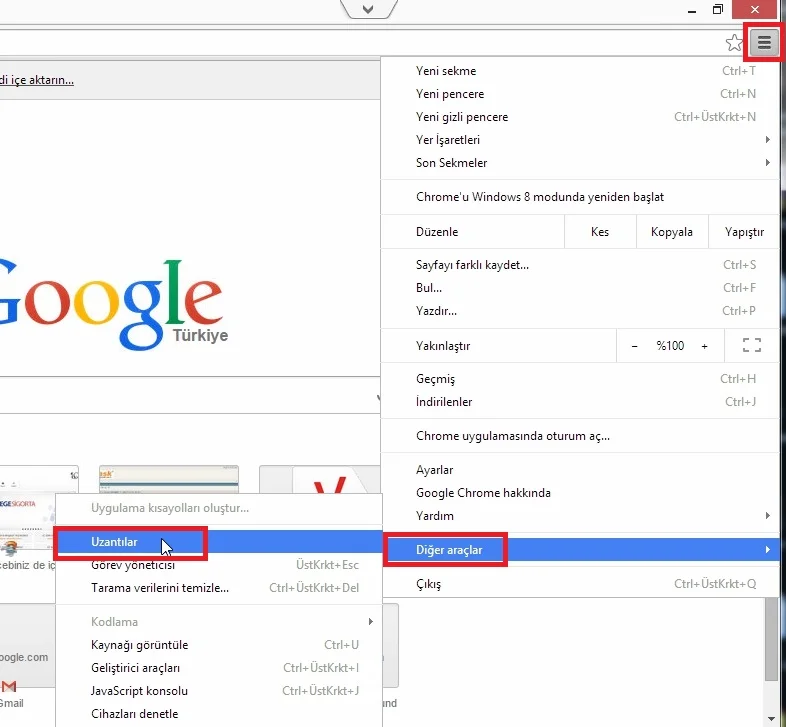786x727 pixels.
Task: Click the Kopyala edit button
Action: (x=671, y=232)
